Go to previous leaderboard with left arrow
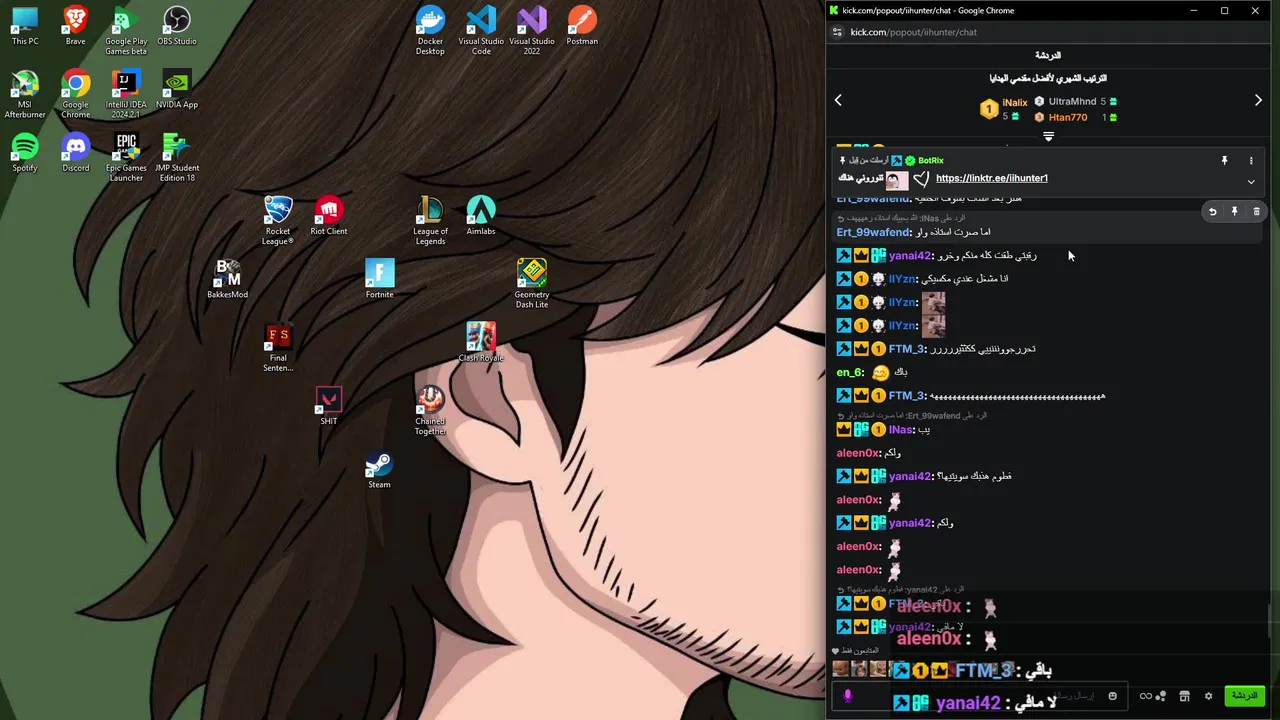The image size is (1280, 720). point(838,100)
